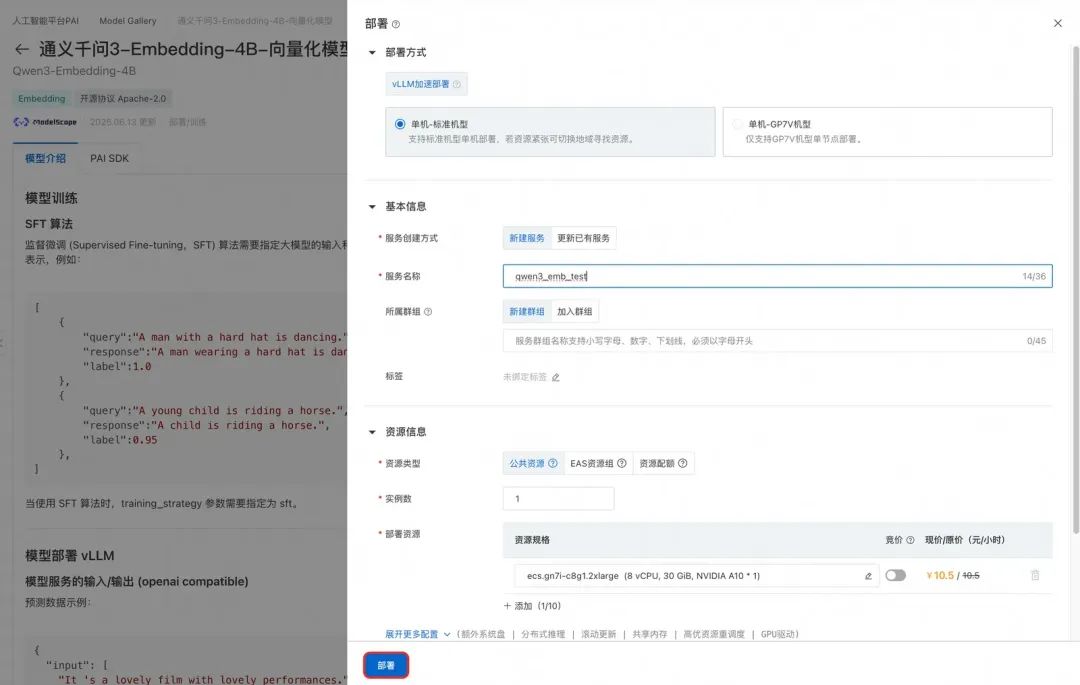Click help icon beside vLLM加速部署
The width and height of the screenshot is (1080, 685).
457,84
